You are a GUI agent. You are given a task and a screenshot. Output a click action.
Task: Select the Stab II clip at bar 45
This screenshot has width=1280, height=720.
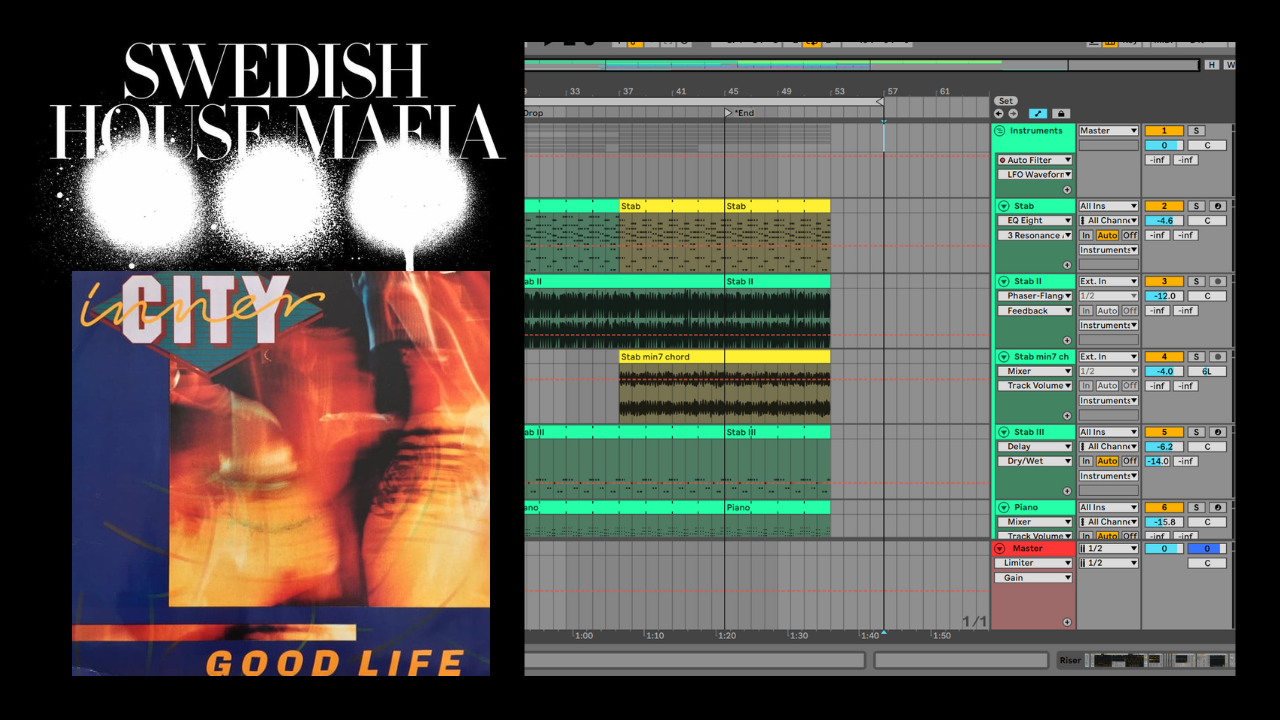tap(777, 281)
